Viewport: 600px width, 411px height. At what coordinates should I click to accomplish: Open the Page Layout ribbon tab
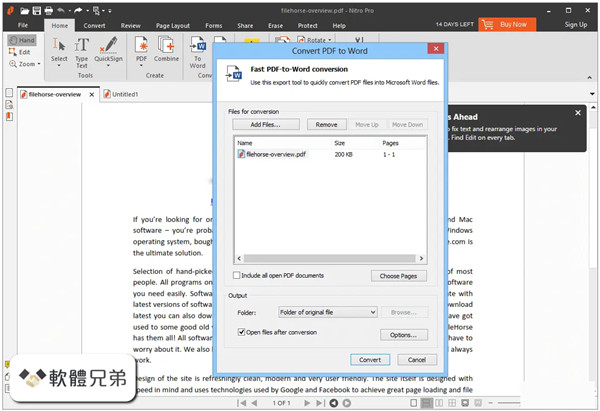point(173,26)
